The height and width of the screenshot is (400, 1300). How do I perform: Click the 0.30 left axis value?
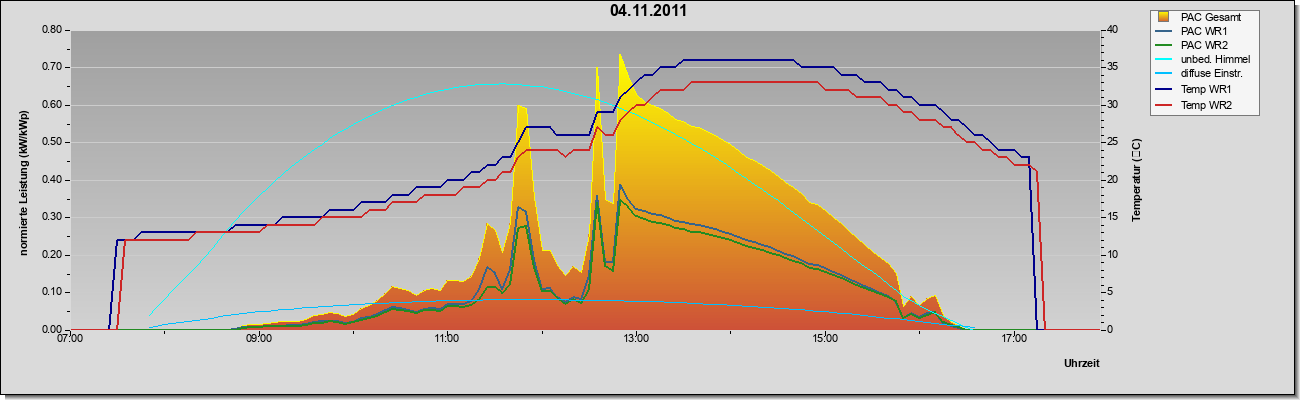pyautogui.click(x=53, y=218)
